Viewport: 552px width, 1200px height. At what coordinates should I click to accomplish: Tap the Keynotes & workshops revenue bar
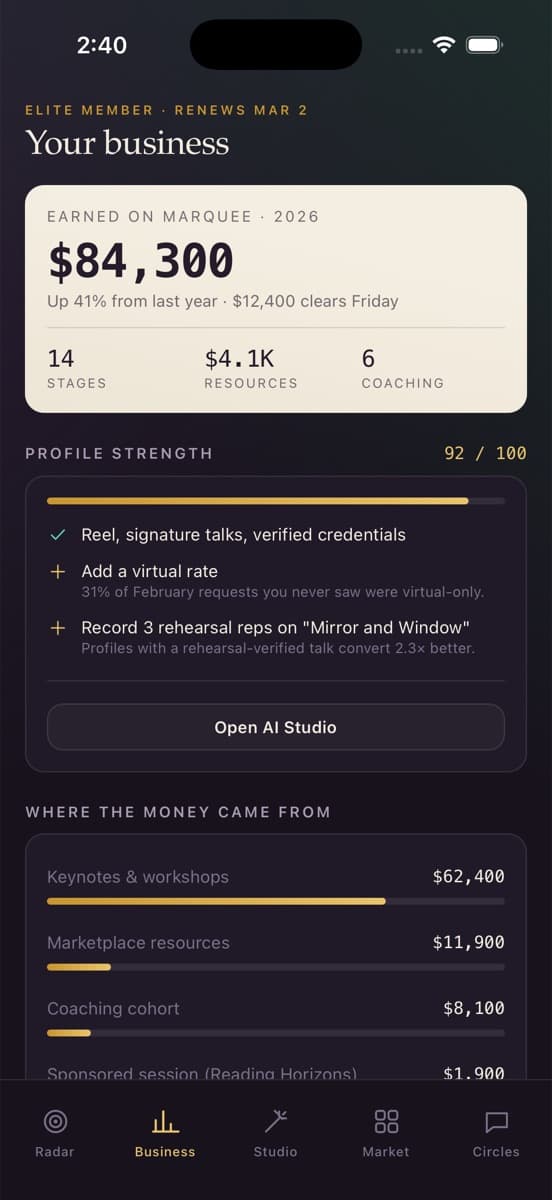pos(276,901)
